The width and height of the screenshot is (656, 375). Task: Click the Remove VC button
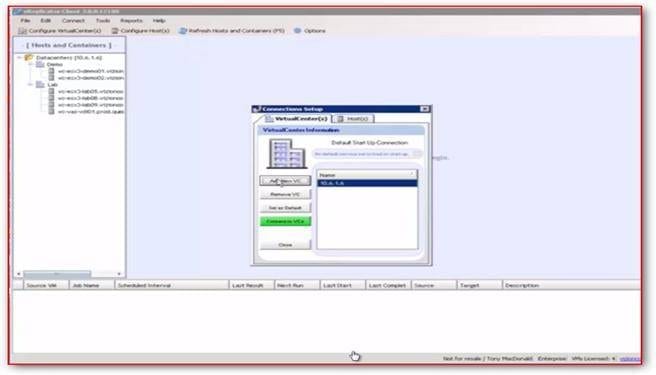point(285,195)
